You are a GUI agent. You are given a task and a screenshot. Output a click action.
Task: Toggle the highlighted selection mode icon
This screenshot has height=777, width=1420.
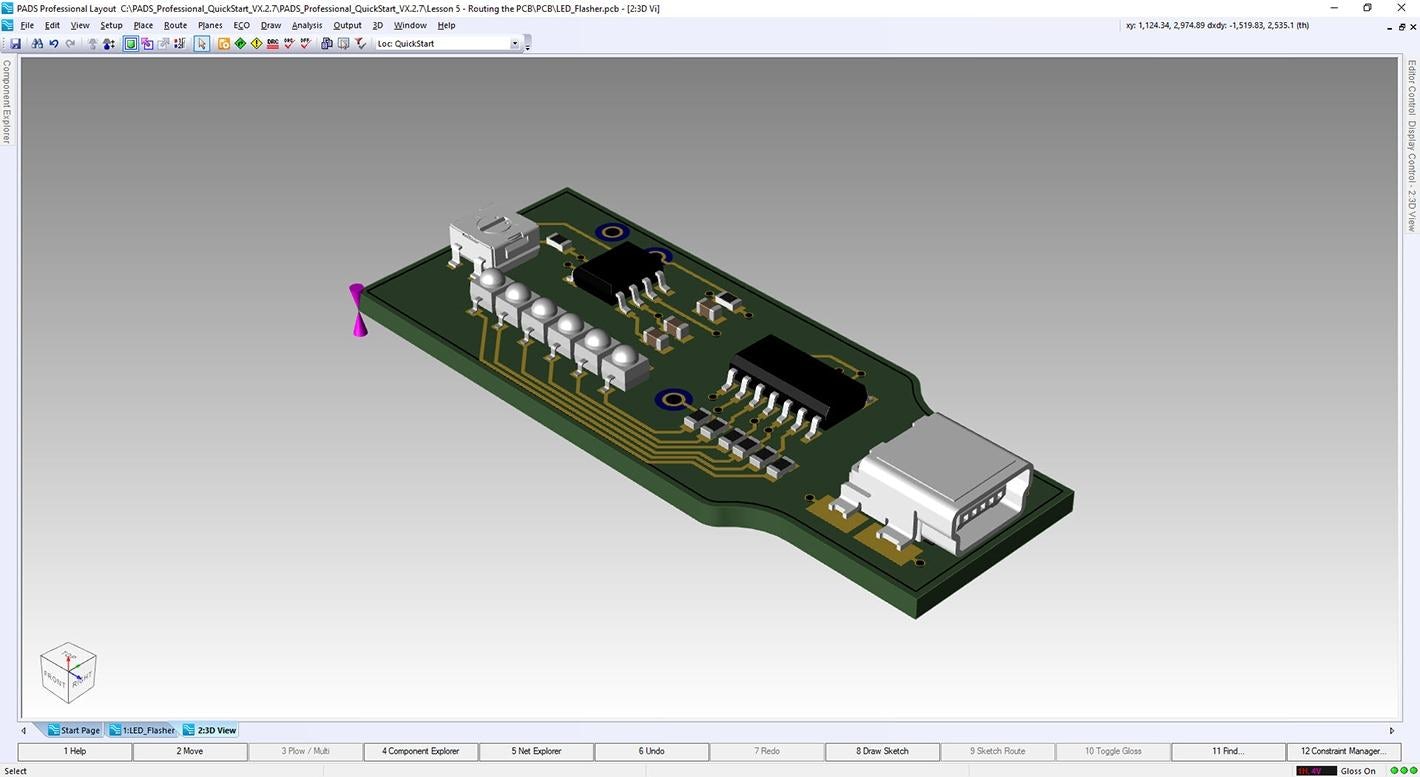129,43
